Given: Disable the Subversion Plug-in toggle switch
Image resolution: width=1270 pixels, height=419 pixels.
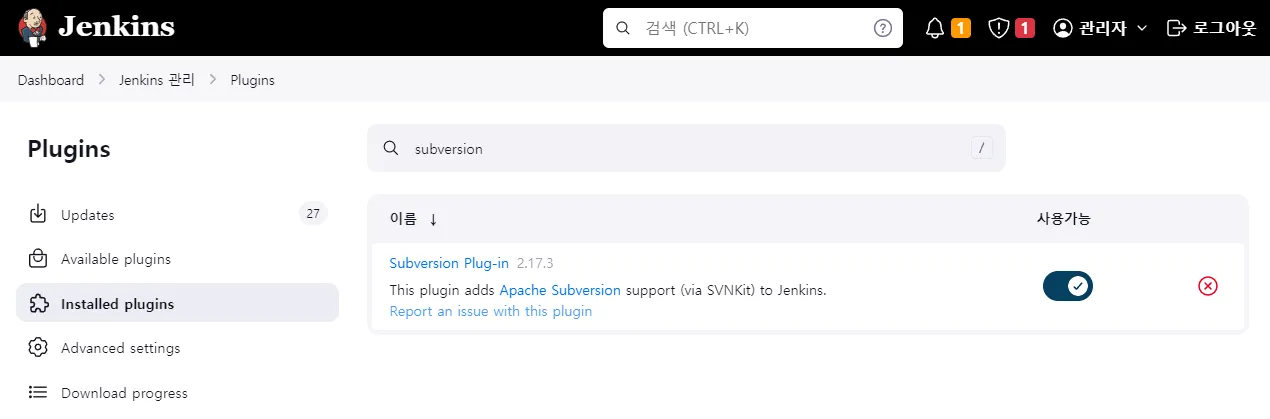Looking at the screenshot, I should (1068, 286).
